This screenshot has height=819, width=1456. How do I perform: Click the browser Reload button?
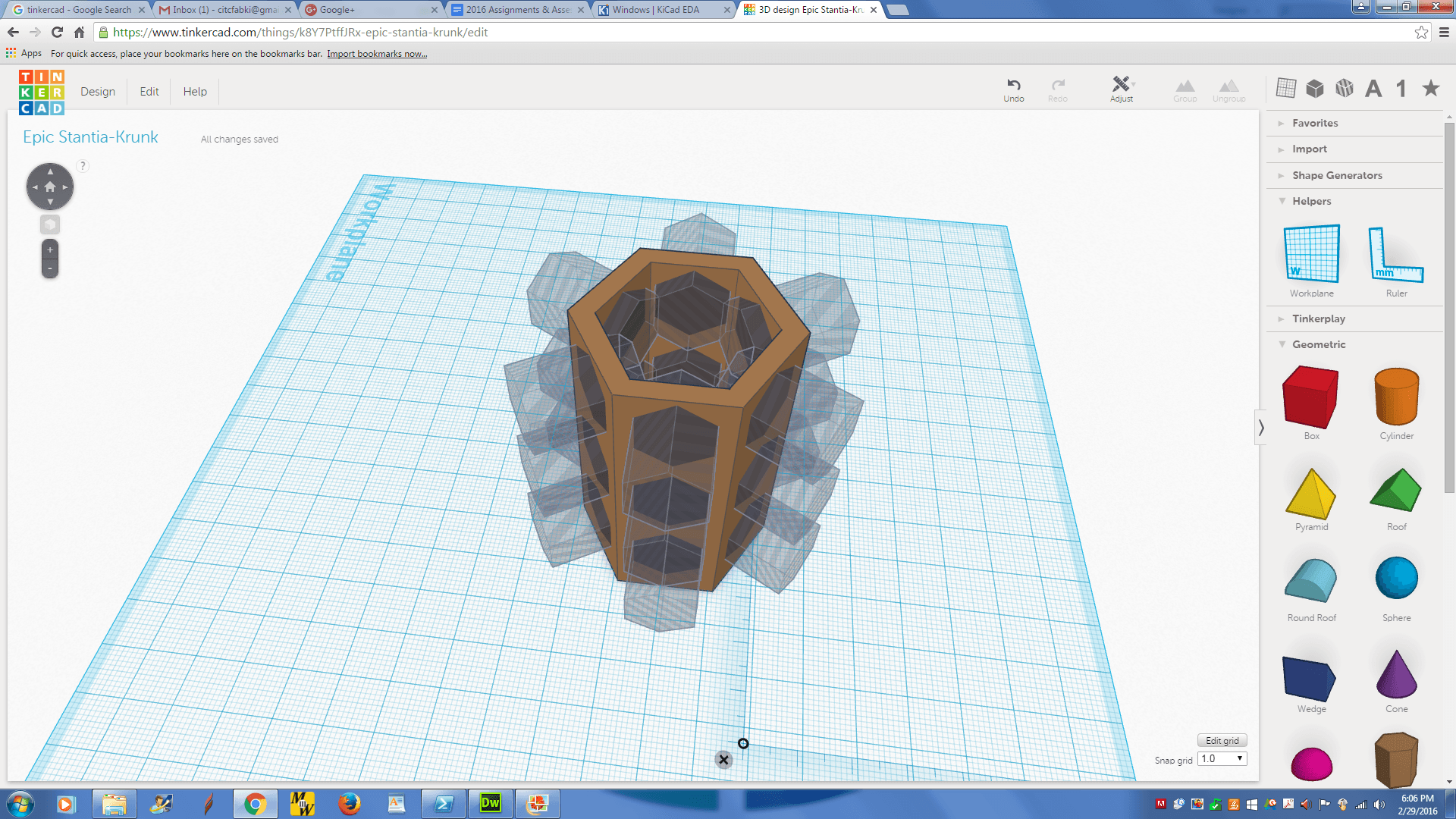point(57,32)
